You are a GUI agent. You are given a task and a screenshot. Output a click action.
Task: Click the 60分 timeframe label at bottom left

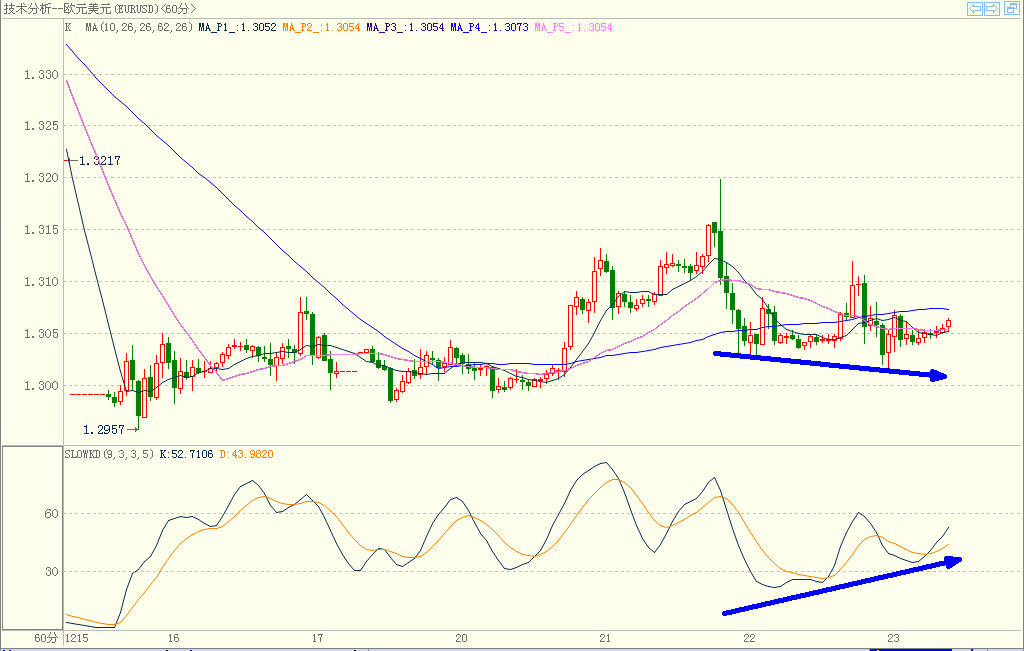(x=46, y=638)
